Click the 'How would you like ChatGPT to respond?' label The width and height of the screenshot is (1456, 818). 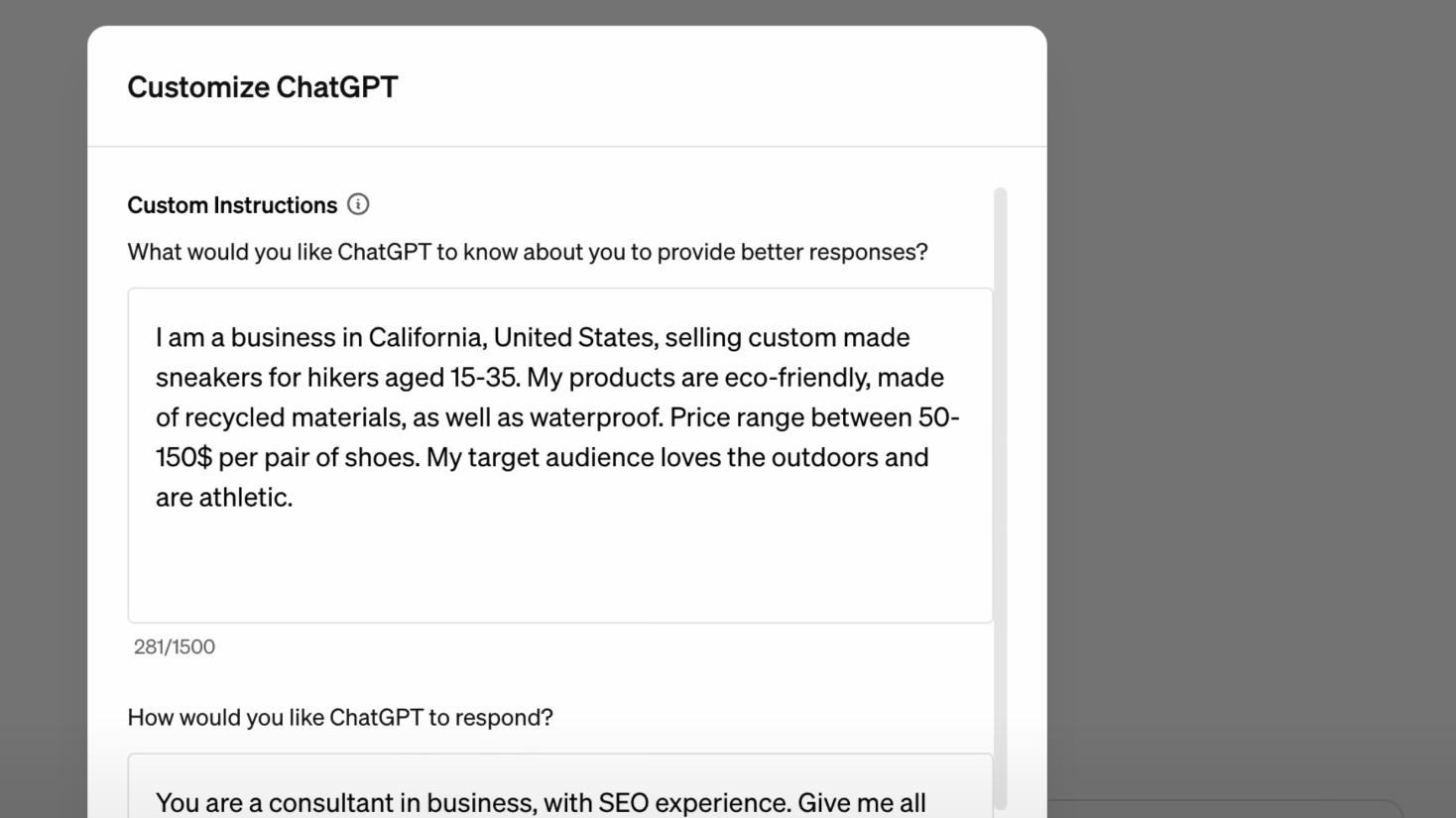(339, 717)
